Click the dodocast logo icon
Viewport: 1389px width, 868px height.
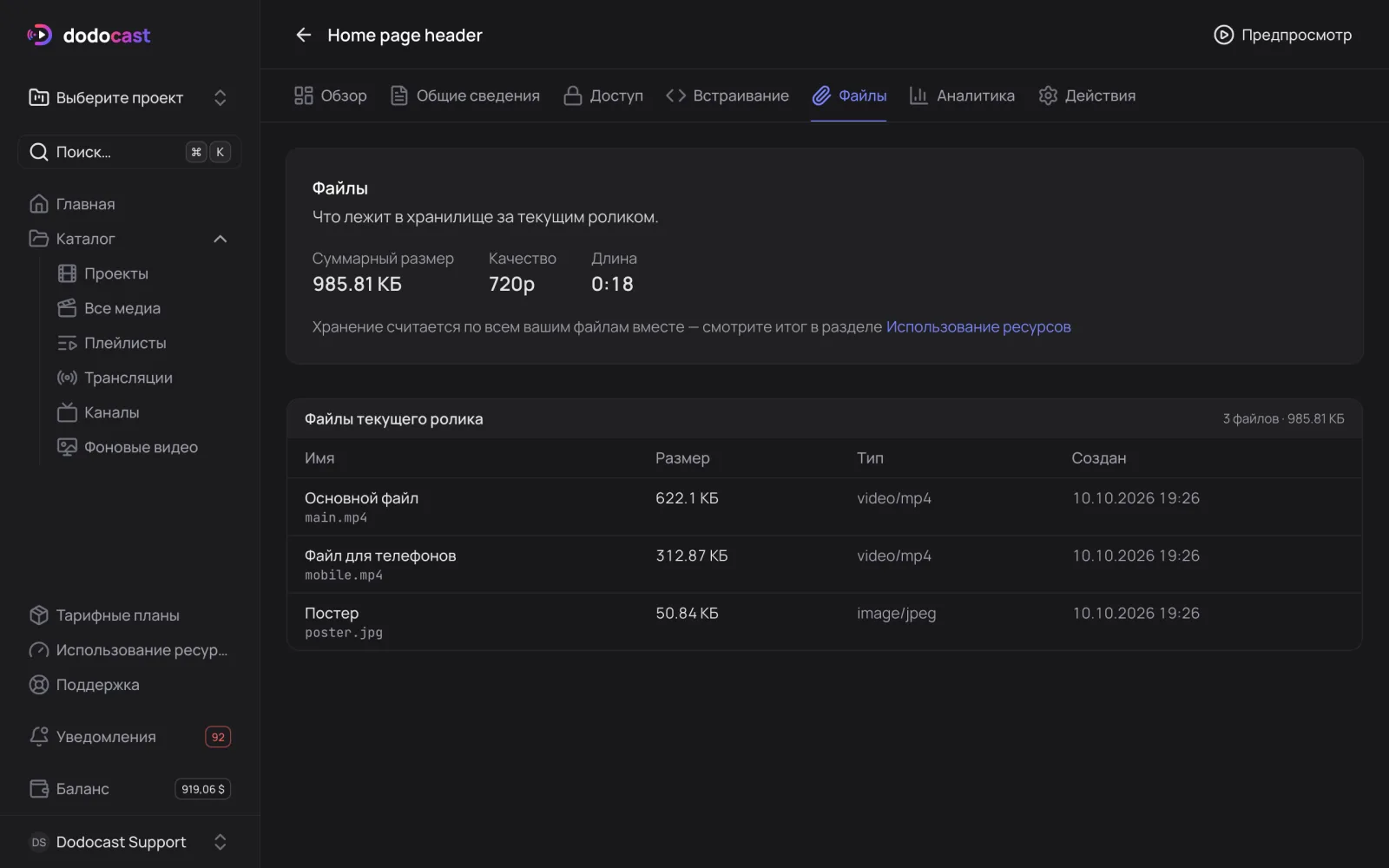coord(40,35)
